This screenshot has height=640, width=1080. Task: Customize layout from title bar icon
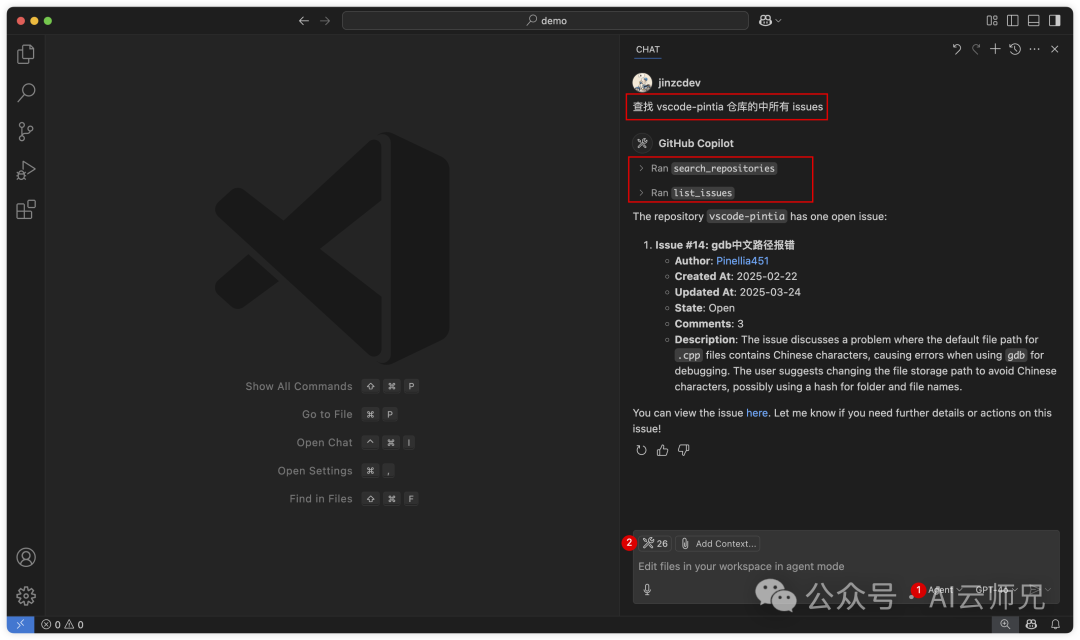click(992, 21)
